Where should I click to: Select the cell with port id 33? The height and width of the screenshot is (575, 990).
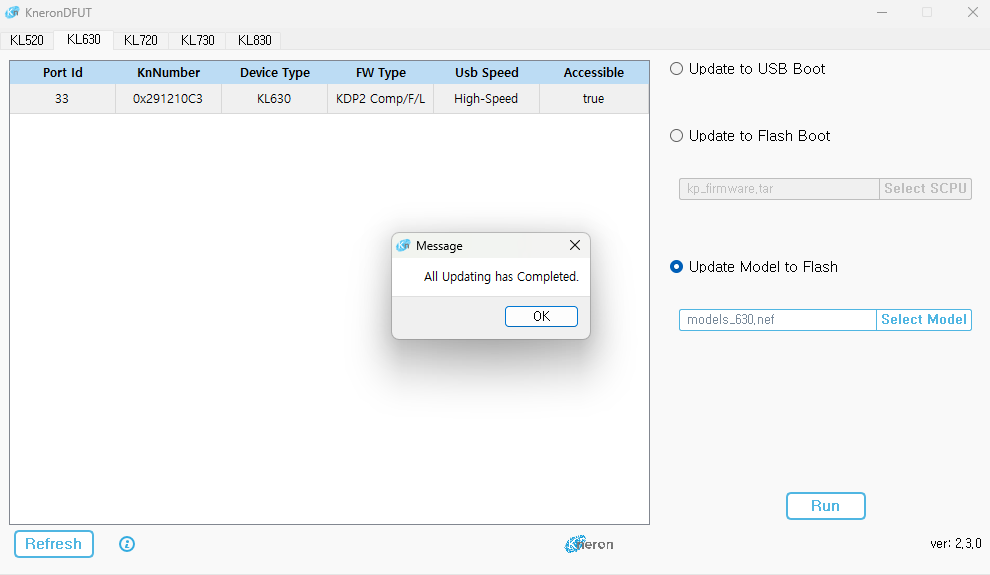click(x=62, y=98)
